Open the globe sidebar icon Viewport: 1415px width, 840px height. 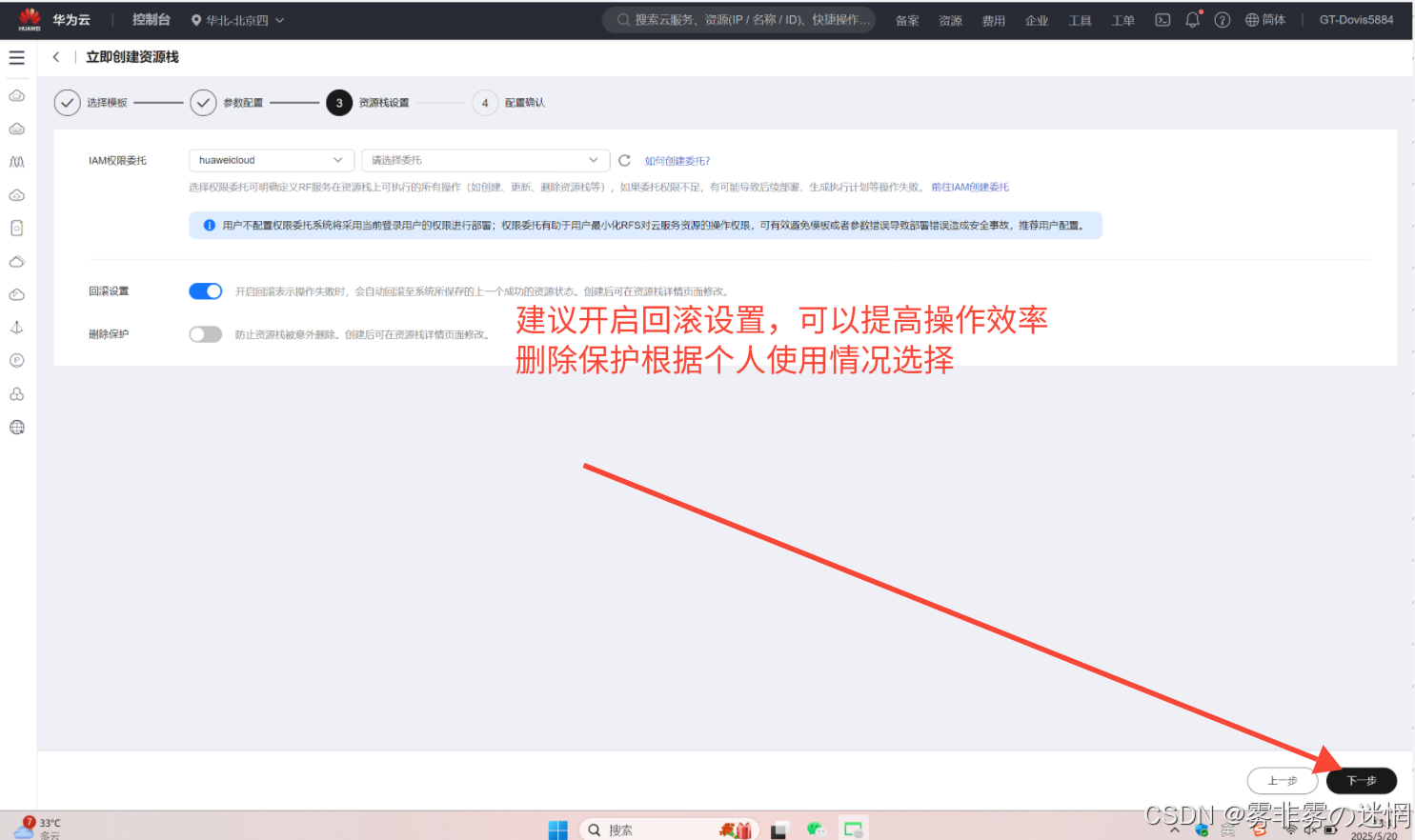coord(17,428)
